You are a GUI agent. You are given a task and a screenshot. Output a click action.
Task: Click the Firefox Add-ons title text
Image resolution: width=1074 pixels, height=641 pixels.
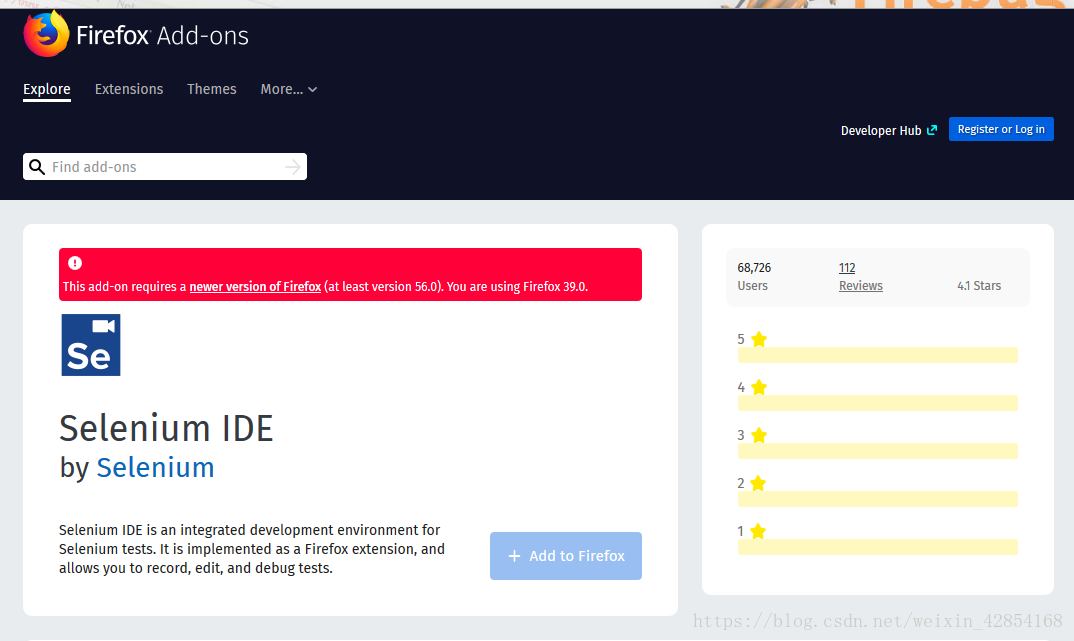pos(162,36)
